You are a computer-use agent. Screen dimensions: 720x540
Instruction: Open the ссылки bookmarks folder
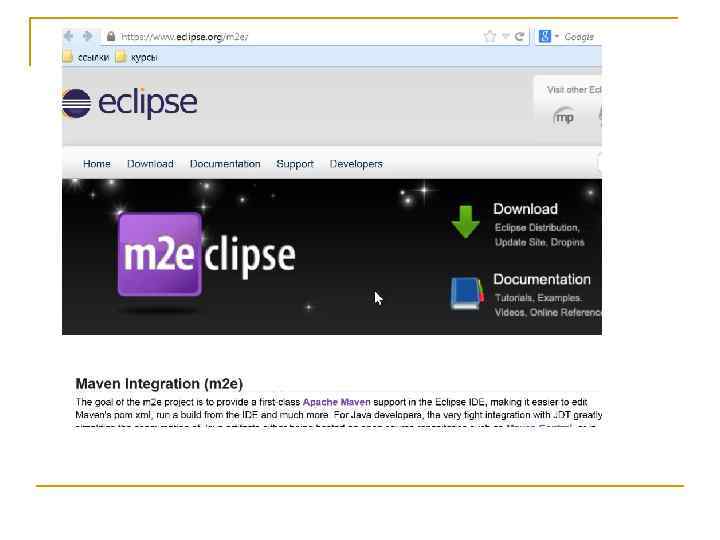tap(87, 57)
